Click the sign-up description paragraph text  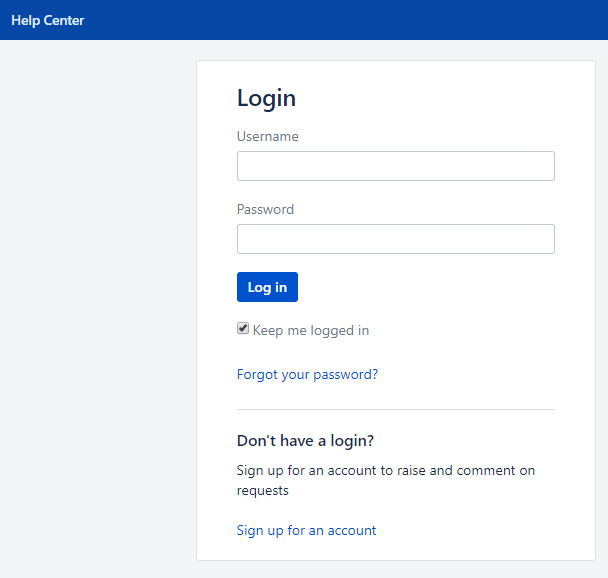click(x=386, y=480)
